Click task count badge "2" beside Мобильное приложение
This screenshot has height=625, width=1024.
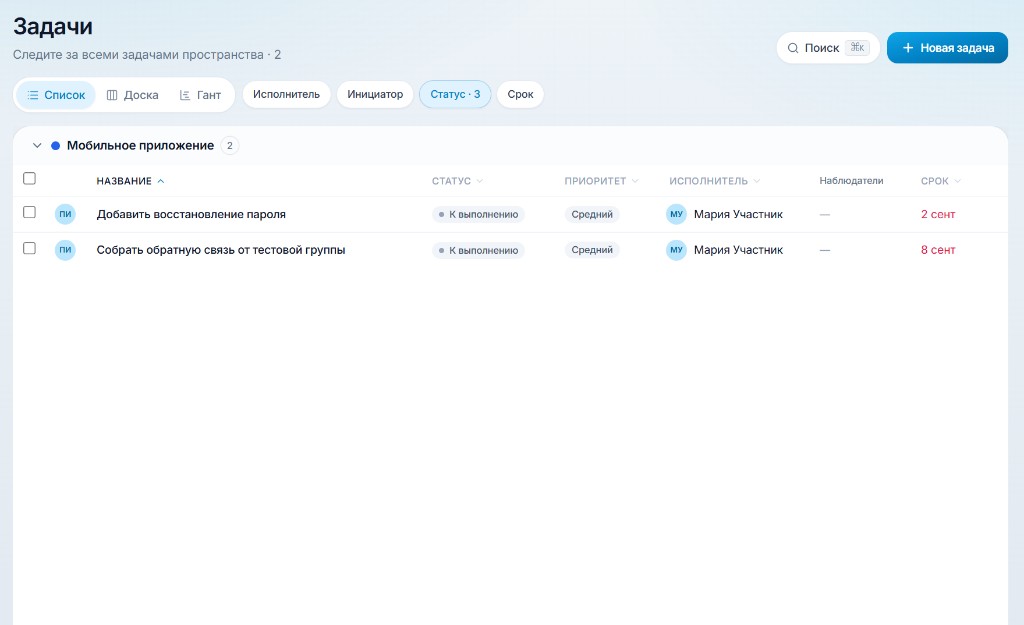coord(229,146)
